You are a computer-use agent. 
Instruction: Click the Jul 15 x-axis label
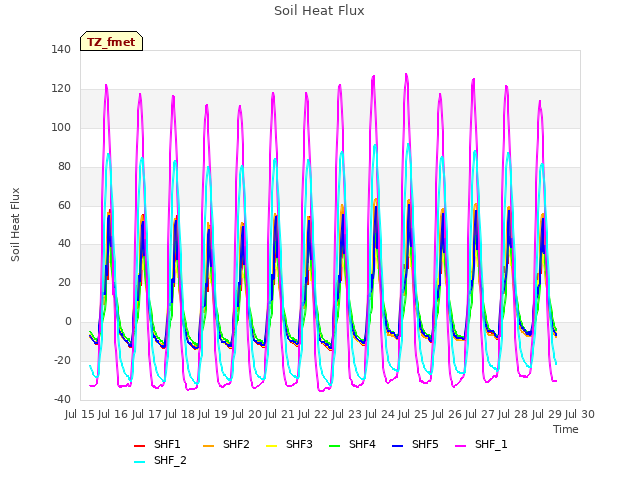[80, 414]
